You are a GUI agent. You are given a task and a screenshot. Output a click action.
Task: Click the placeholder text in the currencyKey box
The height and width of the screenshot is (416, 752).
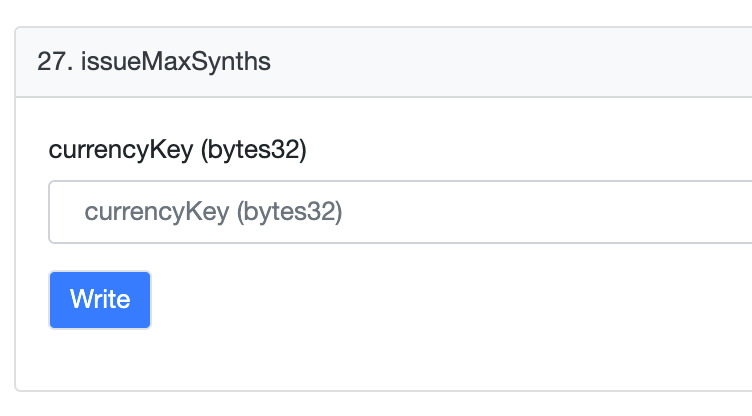click(x=213, y=212)
